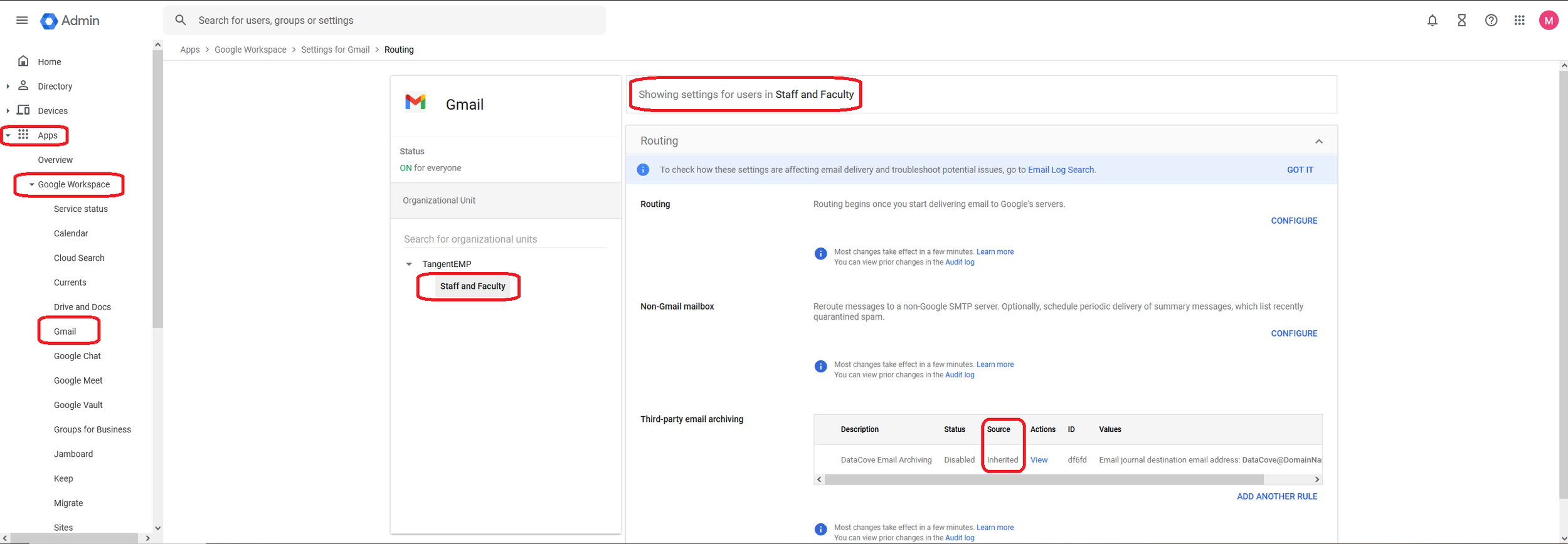Open the Email Log Search link
Screen dimensions: 1568x544
coord(1061,170)
